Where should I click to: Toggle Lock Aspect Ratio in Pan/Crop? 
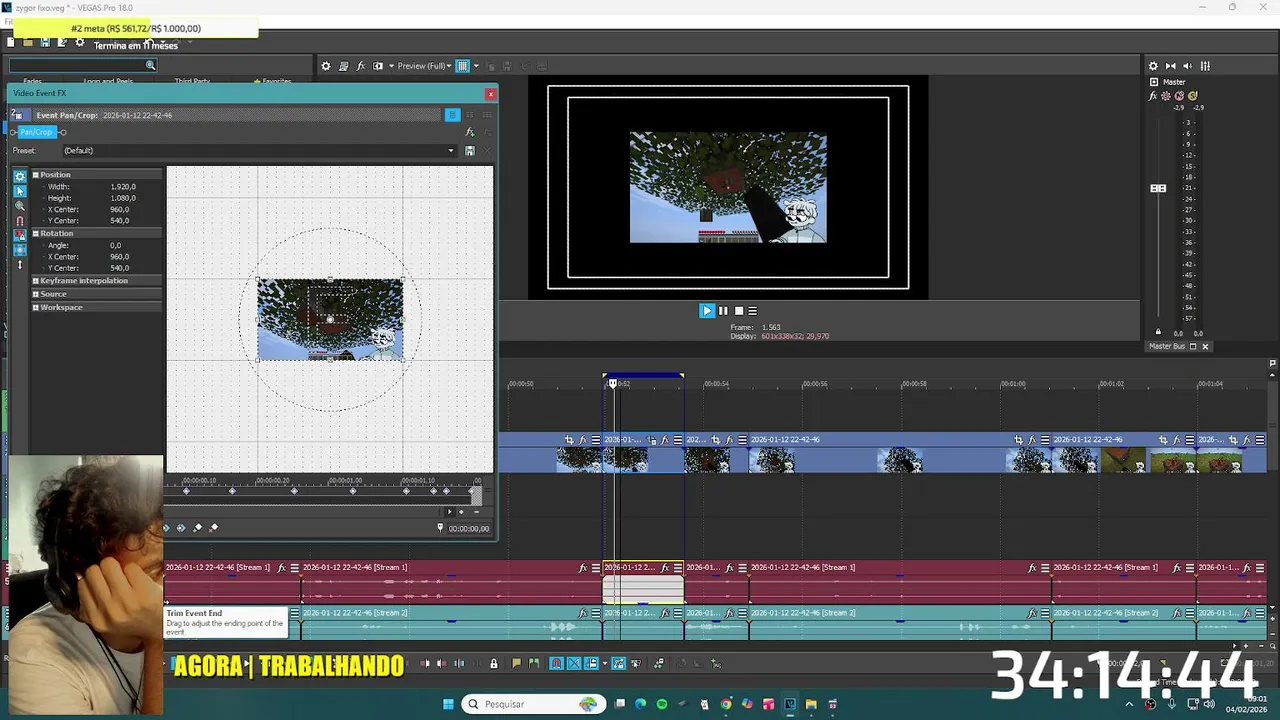pyautogui.click(x=20, y=236)
